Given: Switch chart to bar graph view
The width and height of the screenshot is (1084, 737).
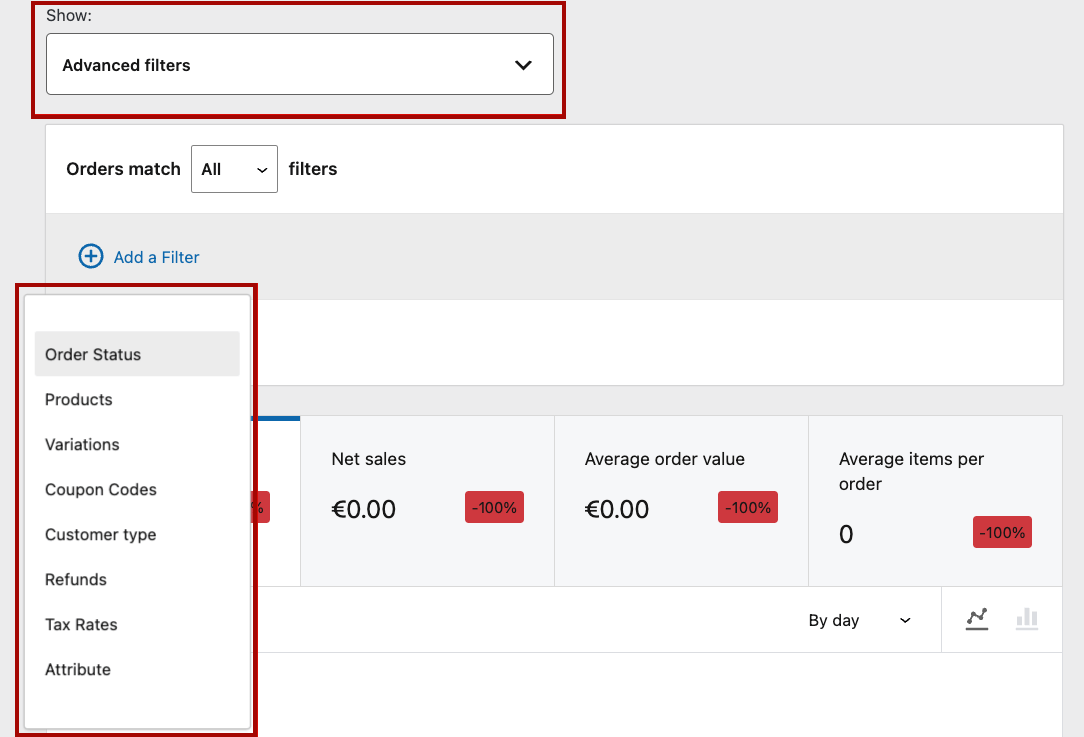Looking at the screenshot, I should pos(1027,620).
